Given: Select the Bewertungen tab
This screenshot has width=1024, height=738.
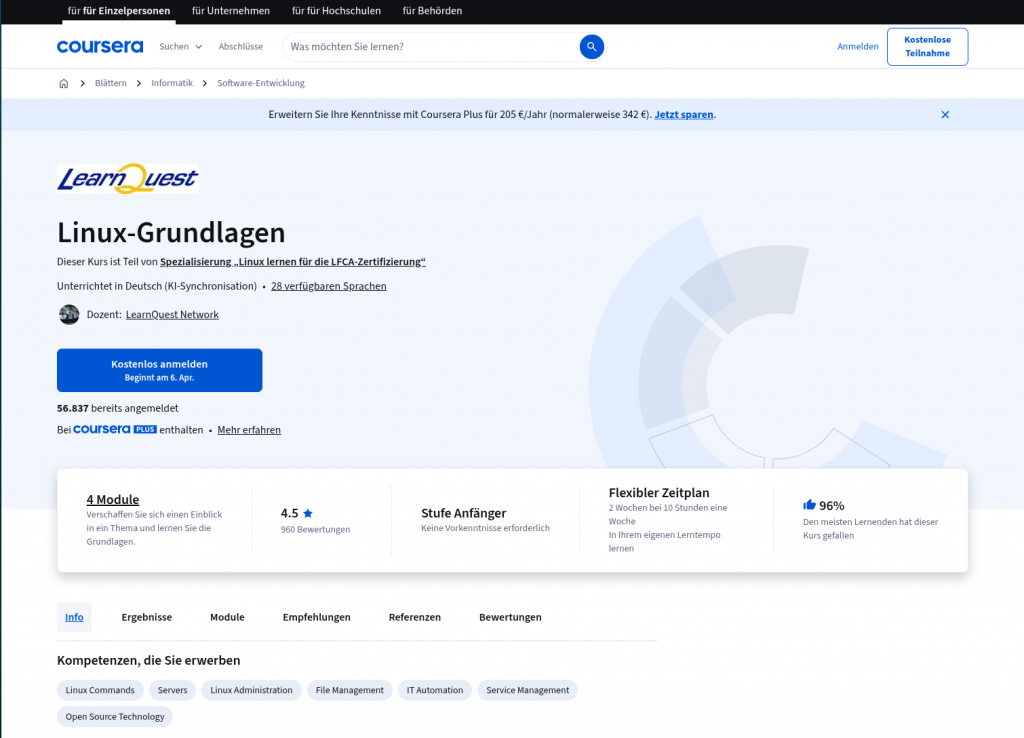Looking at the screenshot, I should point(510,617).
